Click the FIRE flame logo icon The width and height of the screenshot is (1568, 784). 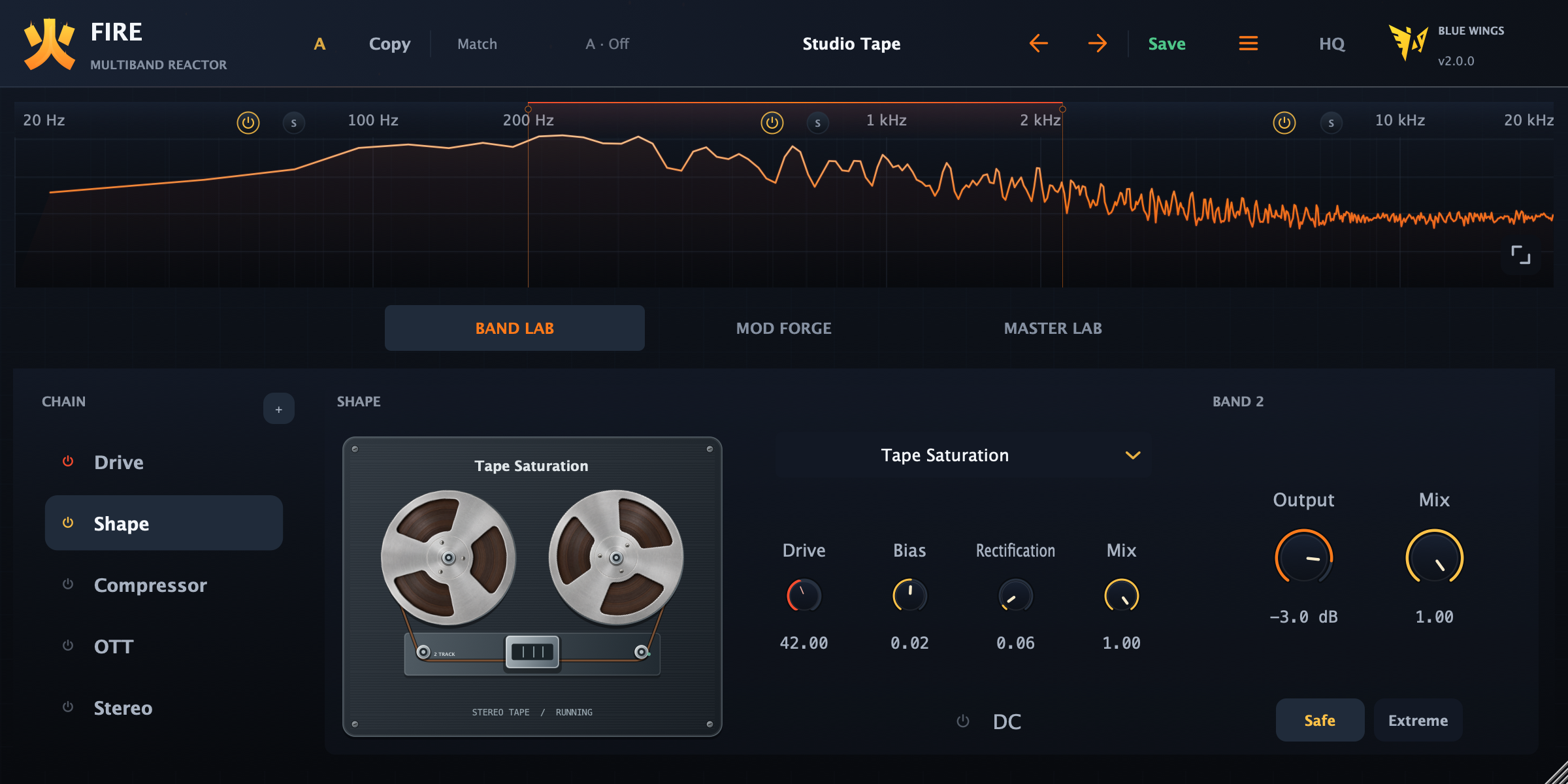point(49,44)
